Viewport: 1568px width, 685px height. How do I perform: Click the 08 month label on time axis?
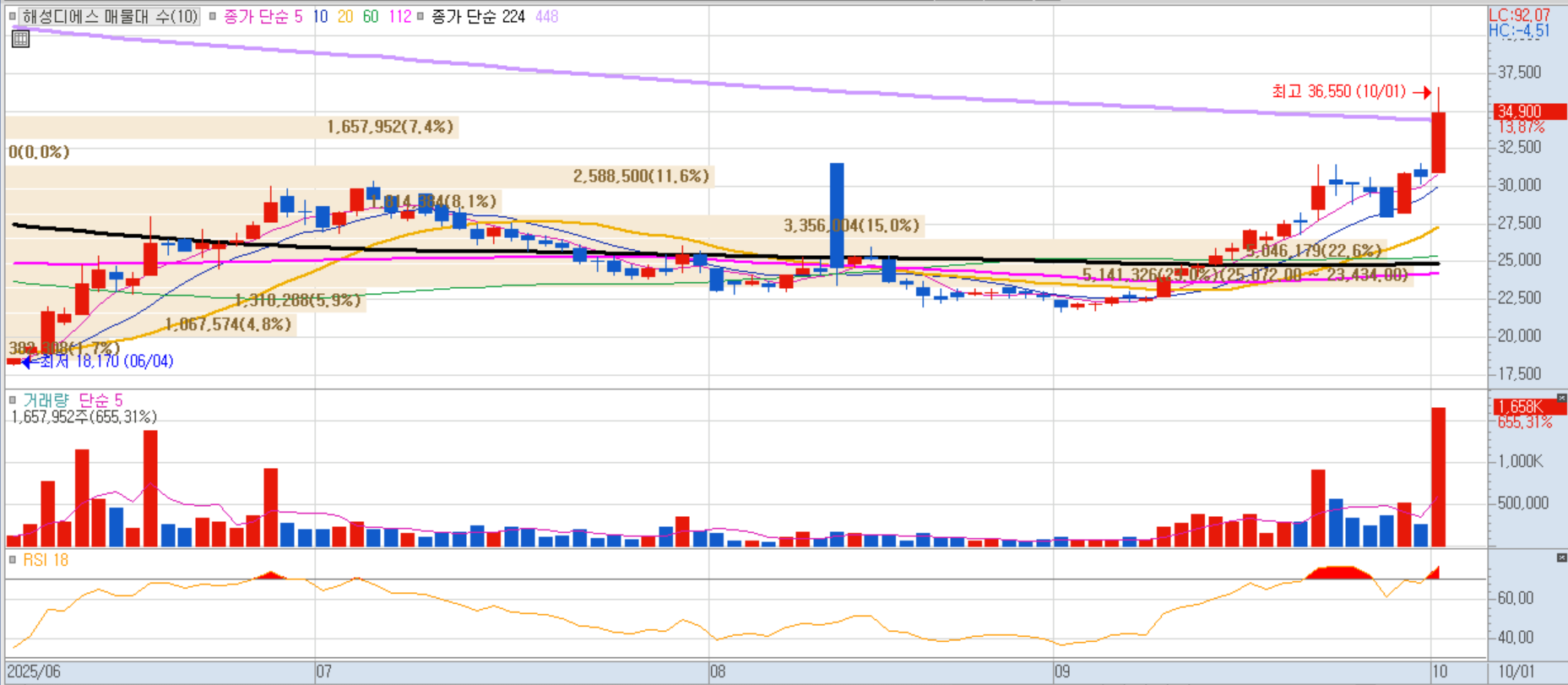(718, 672)
